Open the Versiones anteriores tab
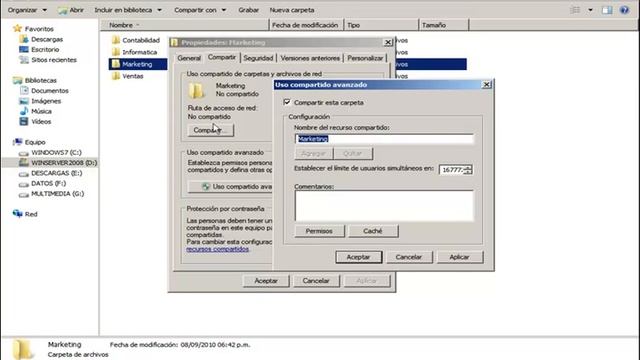The height and width of the screenshot is (360, 640). tap(310, 58)
